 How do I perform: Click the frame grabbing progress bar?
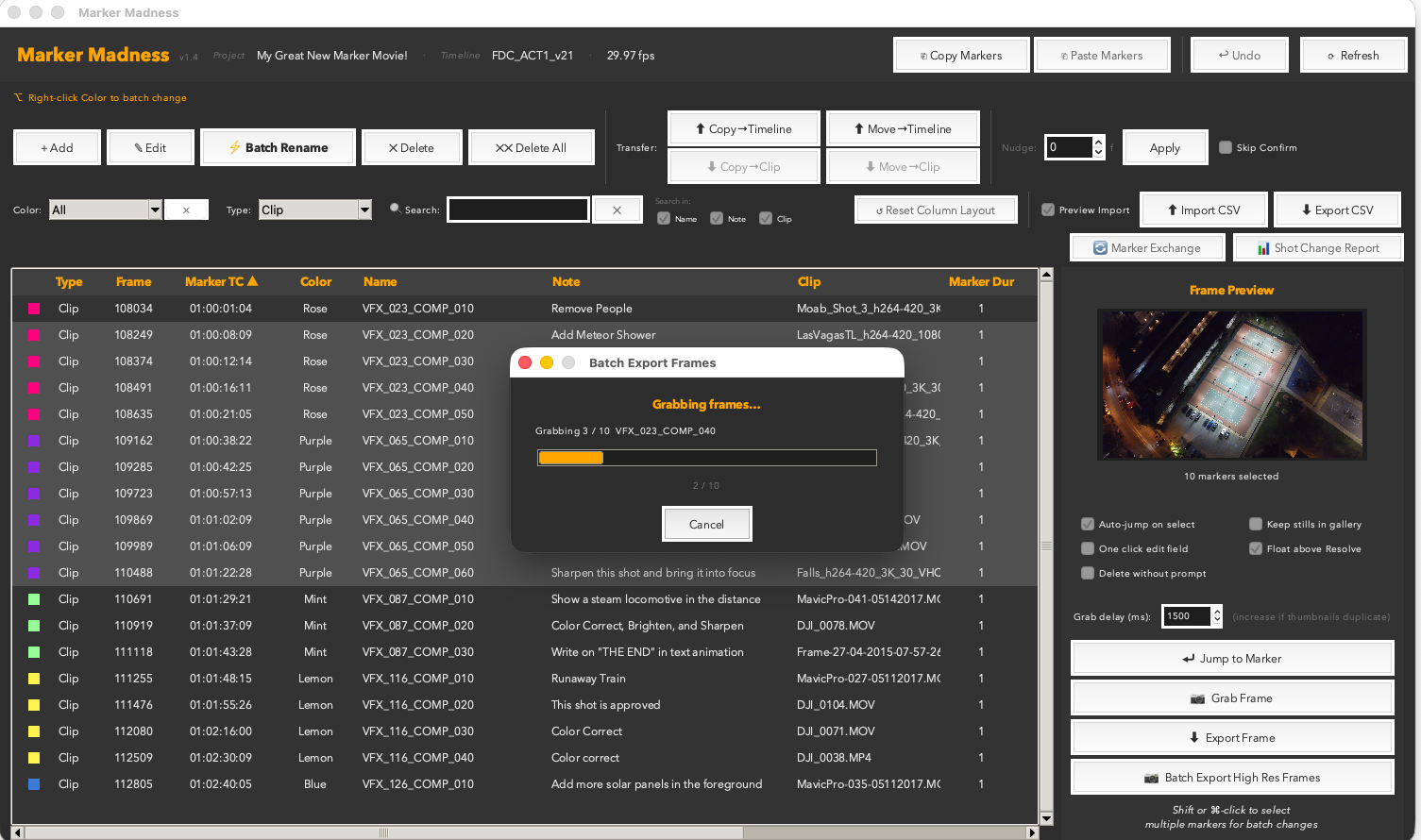coord(707,458)
